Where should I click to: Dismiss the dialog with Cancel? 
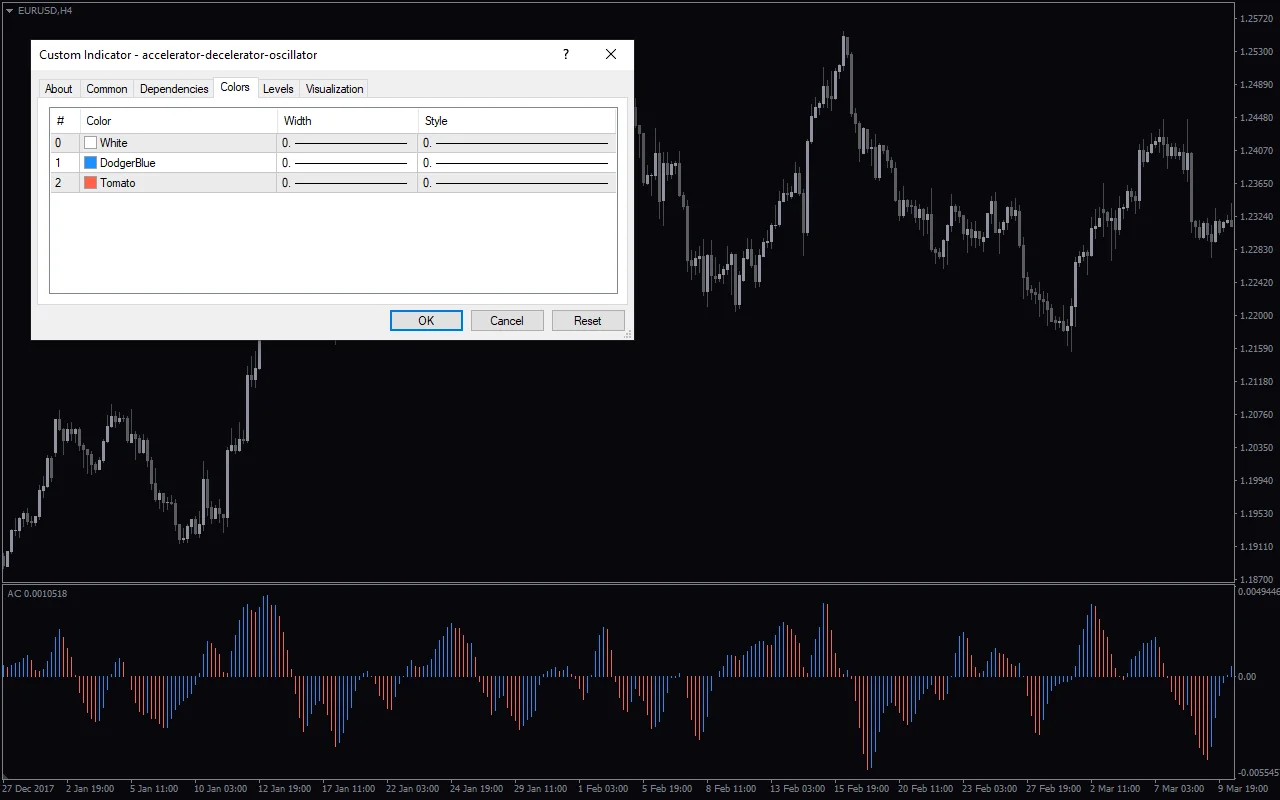pos(507,320)
